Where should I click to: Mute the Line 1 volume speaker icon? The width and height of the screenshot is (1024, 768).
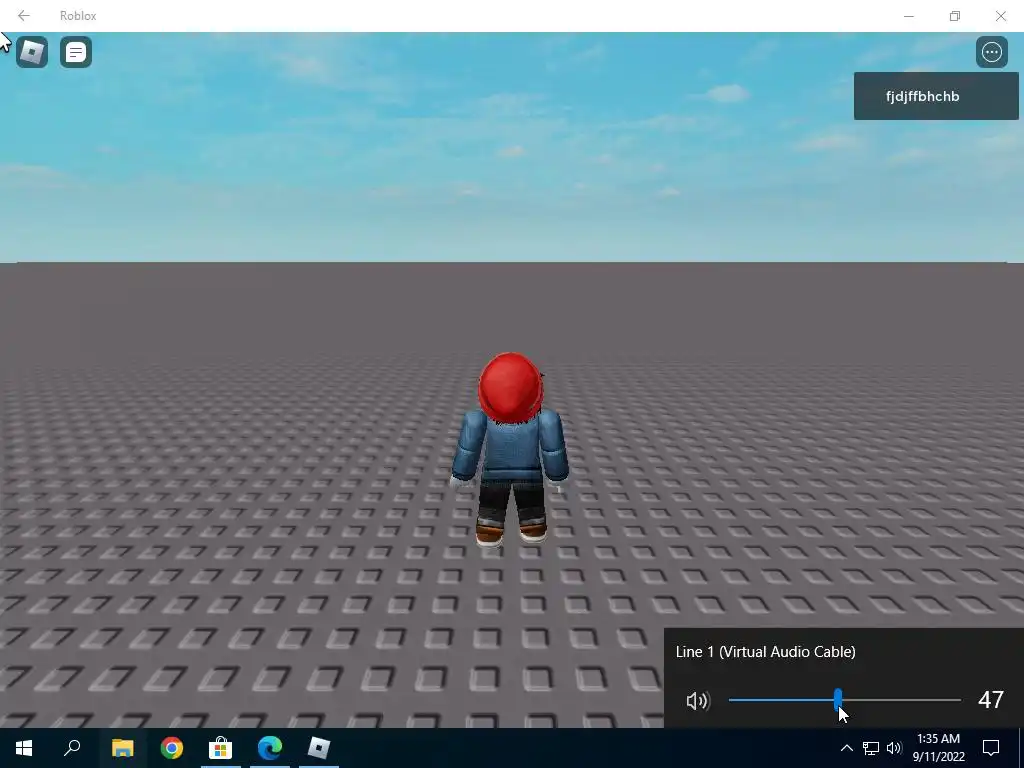tap(697, 701)
